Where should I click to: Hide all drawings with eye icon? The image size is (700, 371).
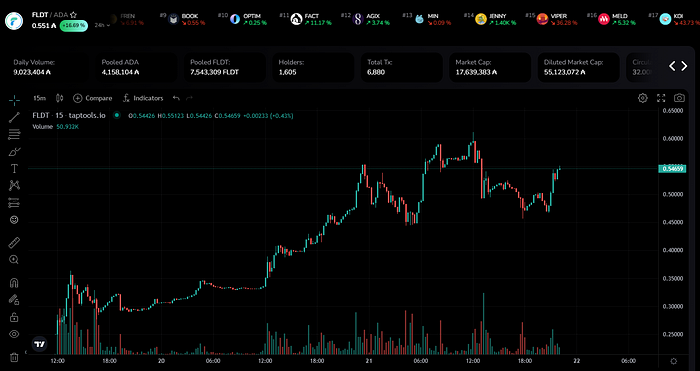coord(14,334)
